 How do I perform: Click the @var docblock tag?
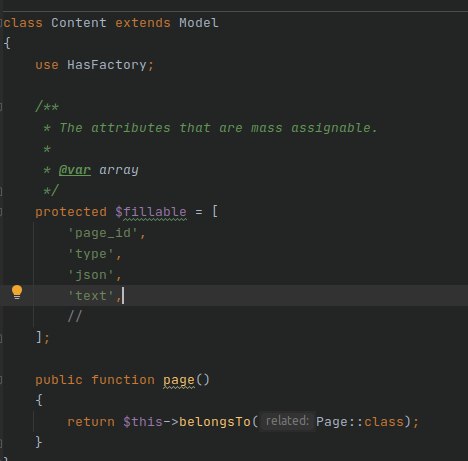pyautogui.click(x=75, y=170)
